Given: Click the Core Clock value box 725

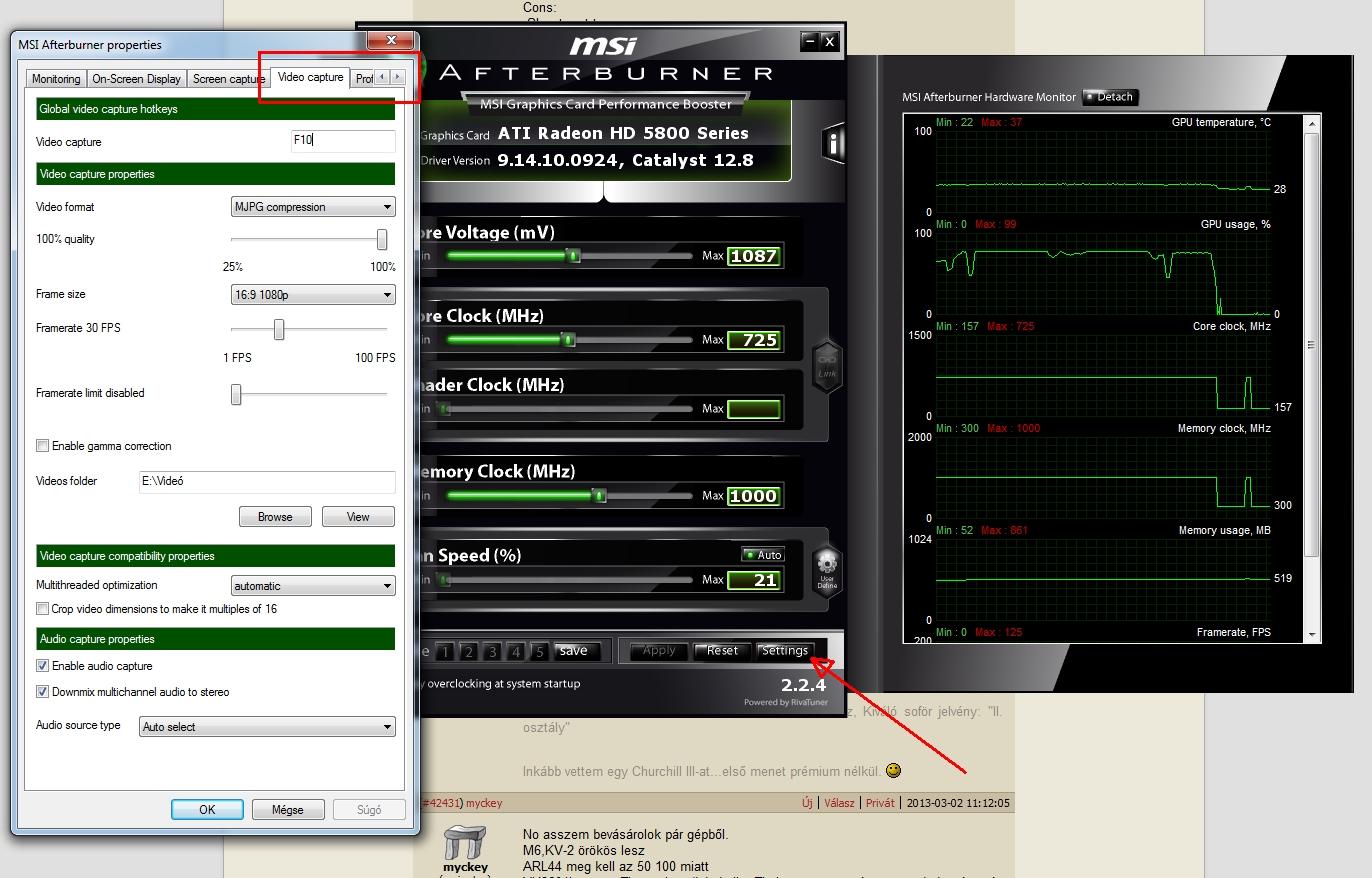Looking at the screenshot, I should click(753, 340).
